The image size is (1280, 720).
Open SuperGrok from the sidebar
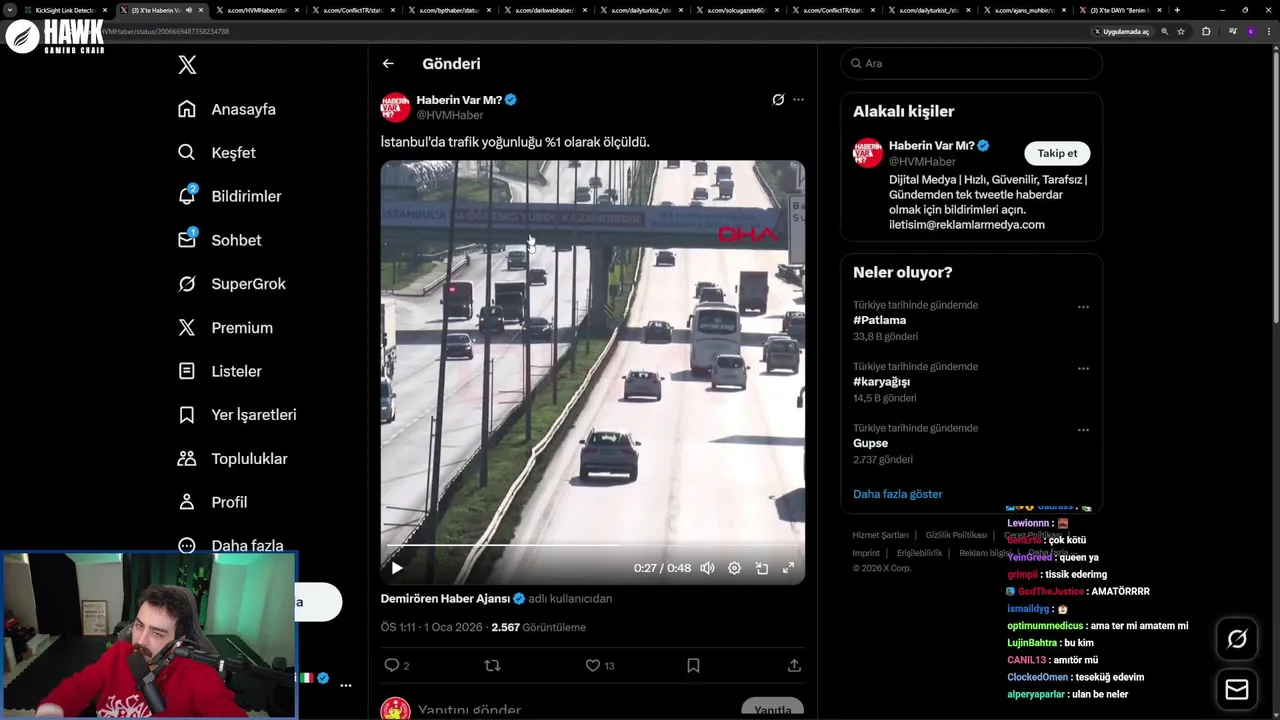pyautogui.click(x=231, y=284)
